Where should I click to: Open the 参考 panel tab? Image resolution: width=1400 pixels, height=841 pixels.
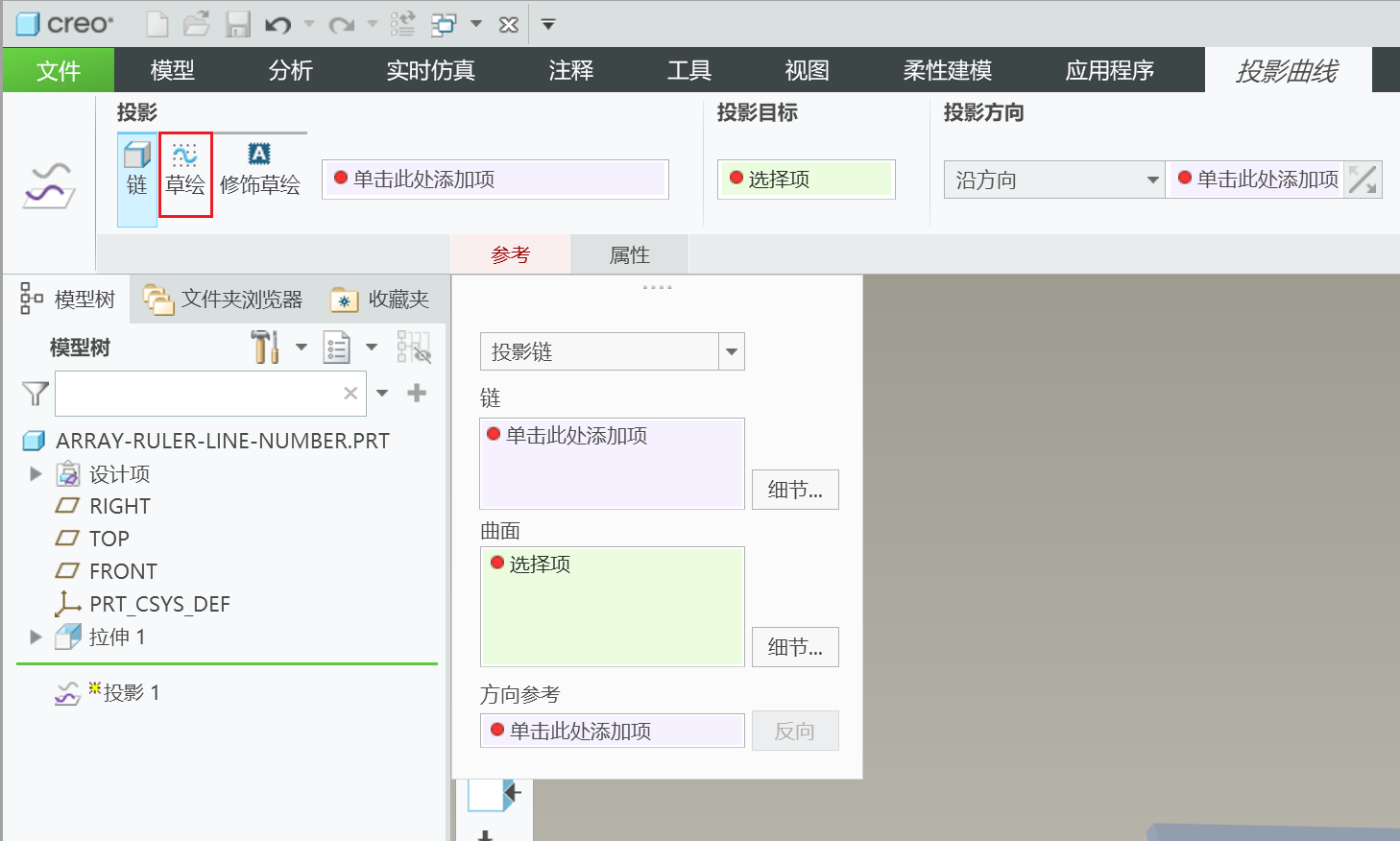tap(511, 254)
